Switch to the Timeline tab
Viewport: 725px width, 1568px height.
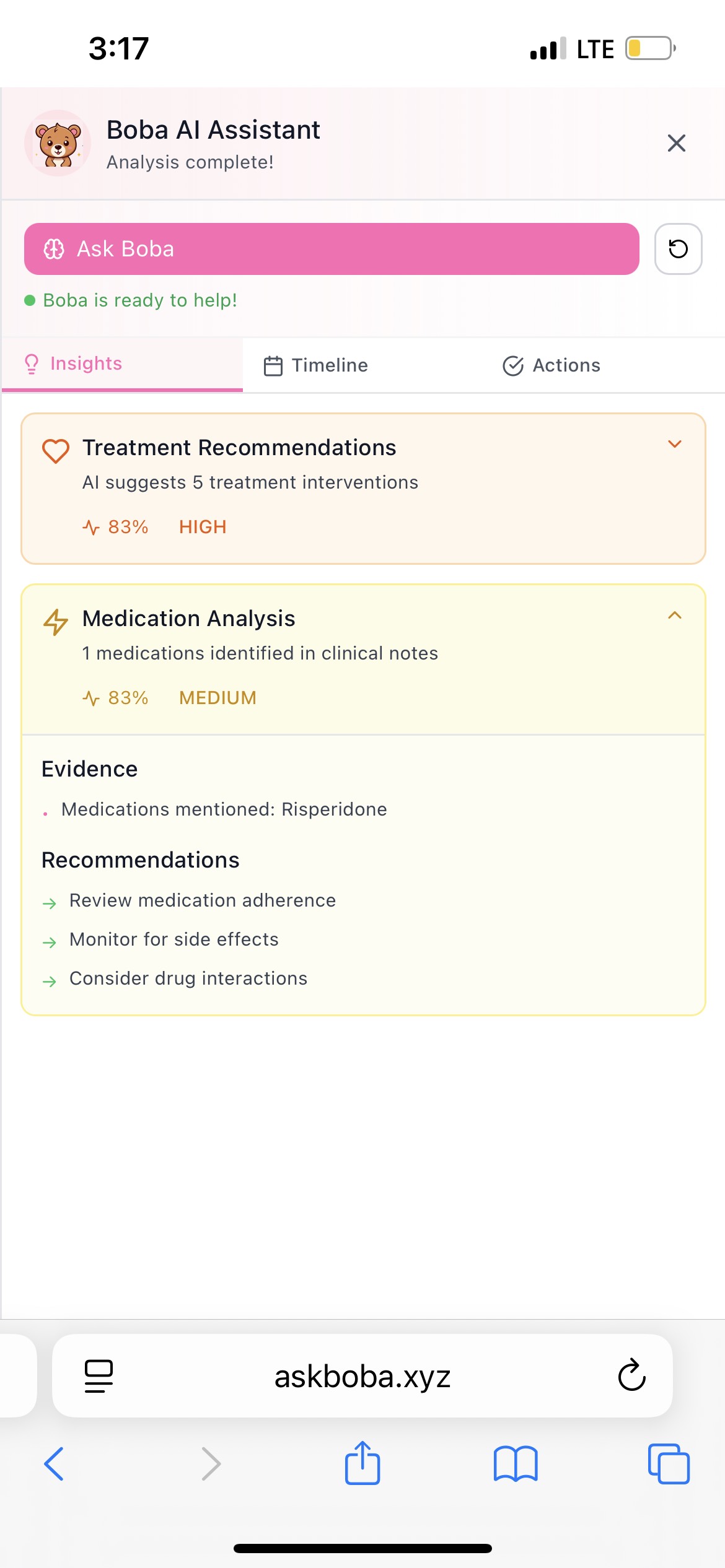coord(316,365)
